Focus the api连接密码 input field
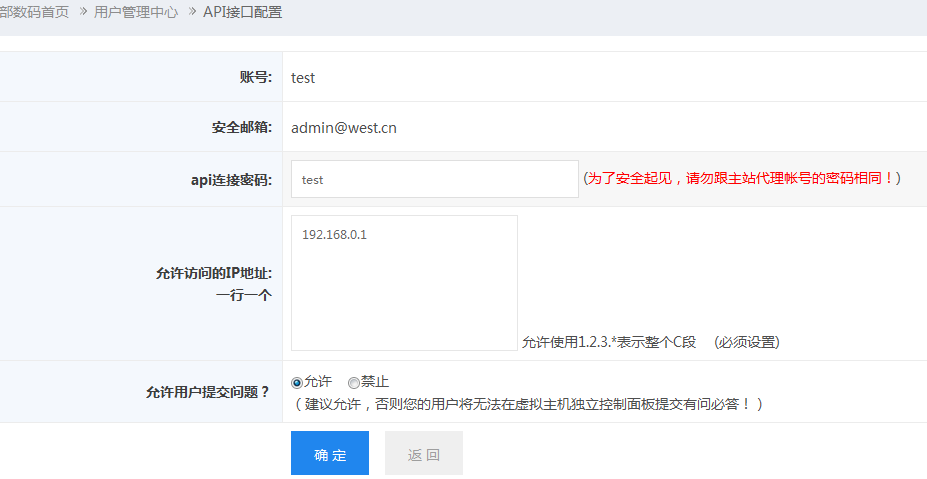Screen dimensions: 927x479 (434, 180)
